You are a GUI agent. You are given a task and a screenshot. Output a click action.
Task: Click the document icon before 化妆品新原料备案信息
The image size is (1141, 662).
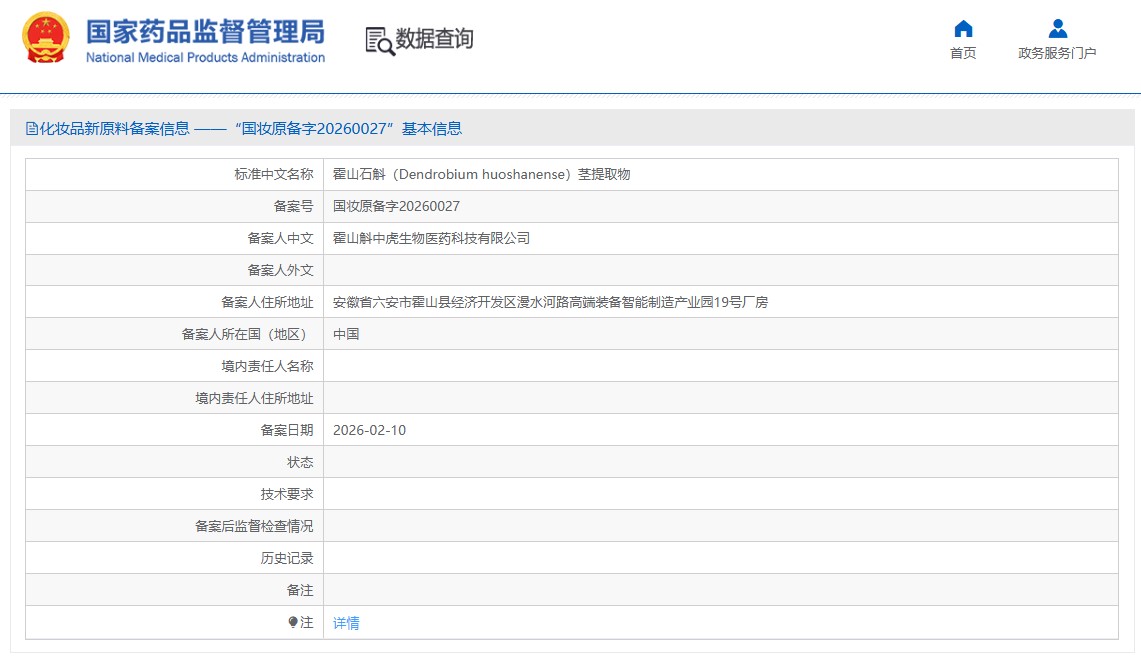(31, 128)
